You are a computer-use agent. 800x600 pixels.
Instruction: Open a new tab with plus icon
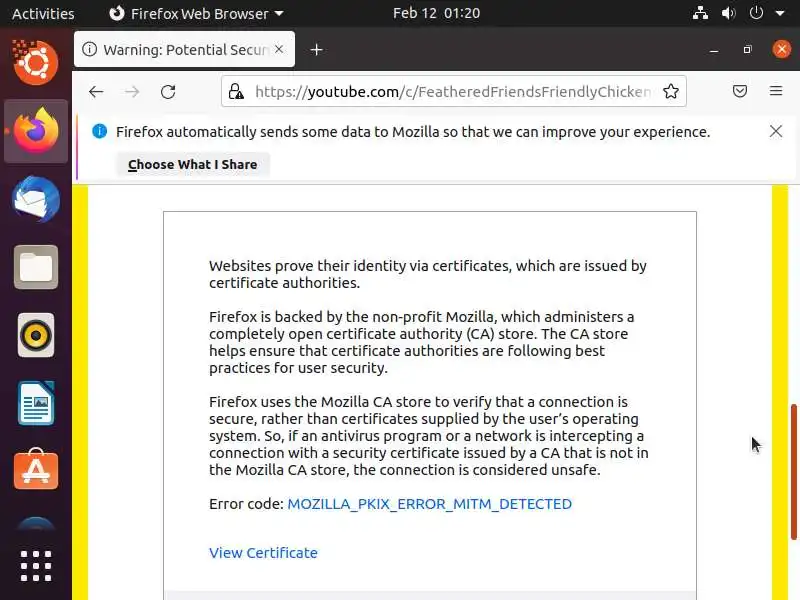click(317, 49)
